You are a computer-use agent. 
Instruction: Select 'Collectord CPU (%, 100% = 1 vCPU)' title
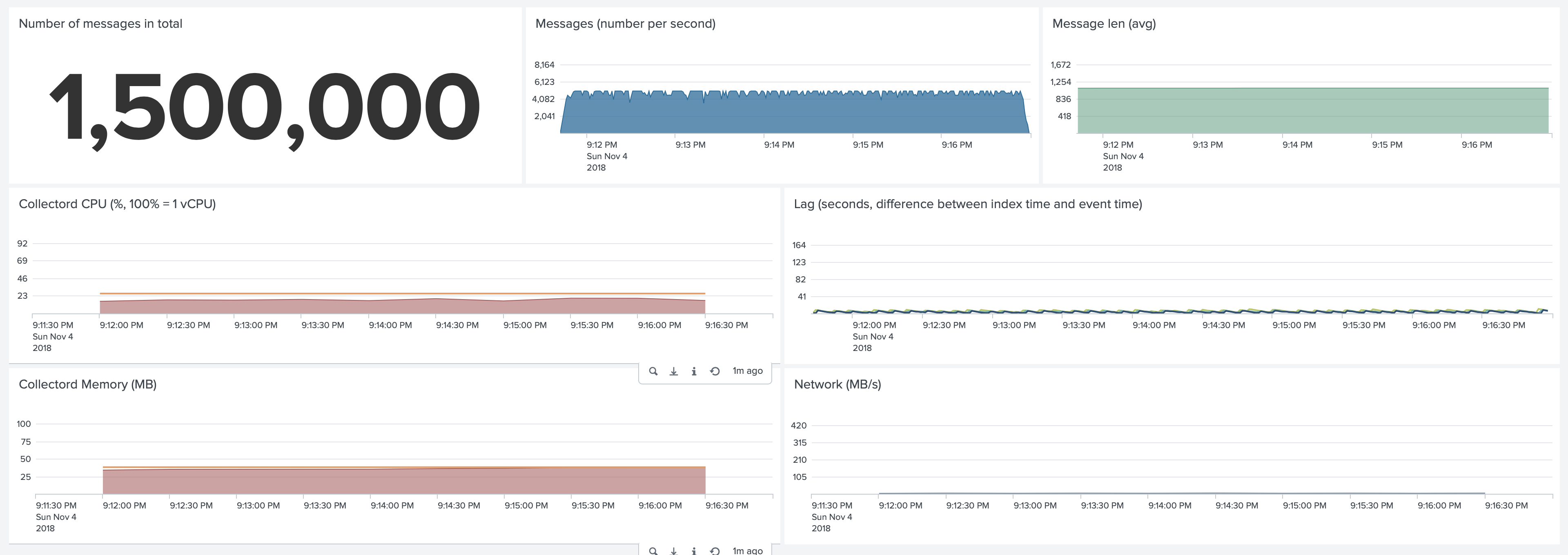(x=117, y=204)
